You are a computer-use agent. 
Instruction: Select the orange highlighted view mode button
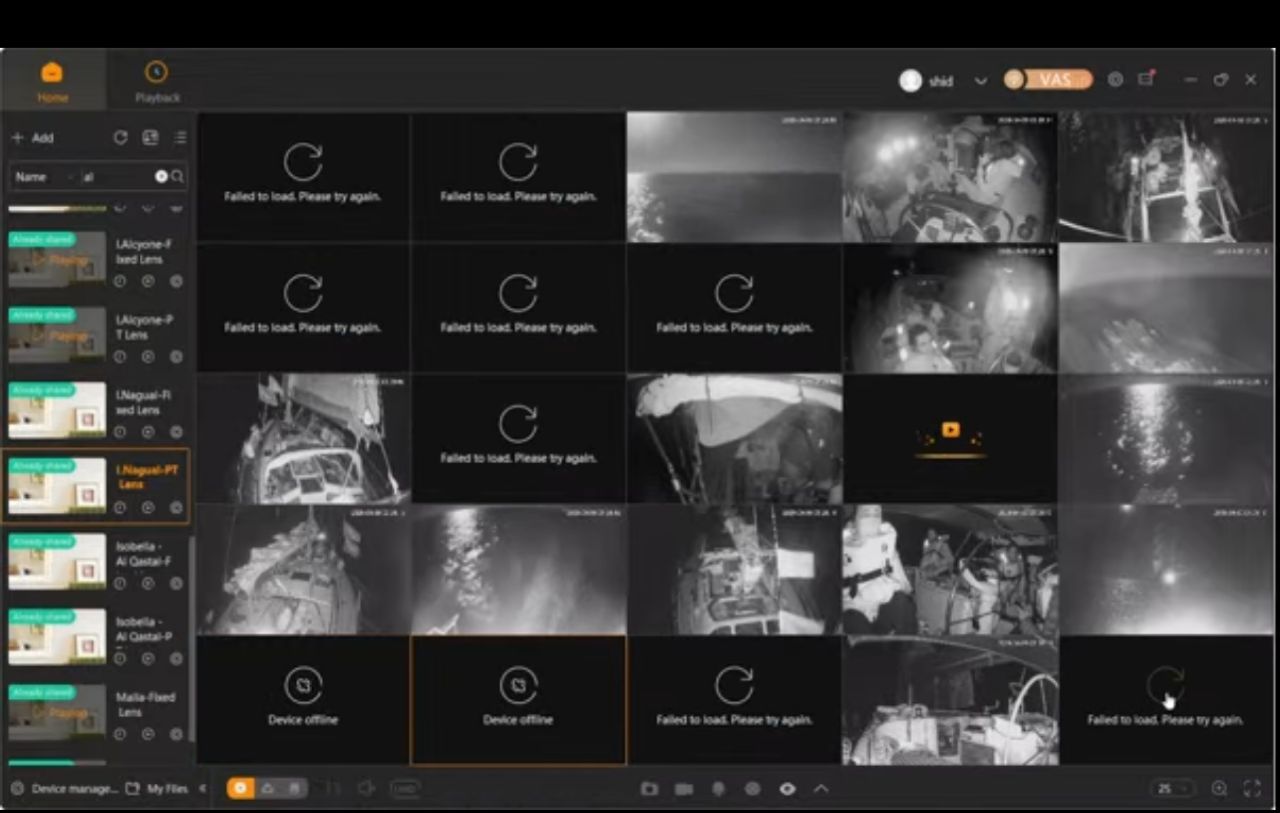(x=240, y=788)
